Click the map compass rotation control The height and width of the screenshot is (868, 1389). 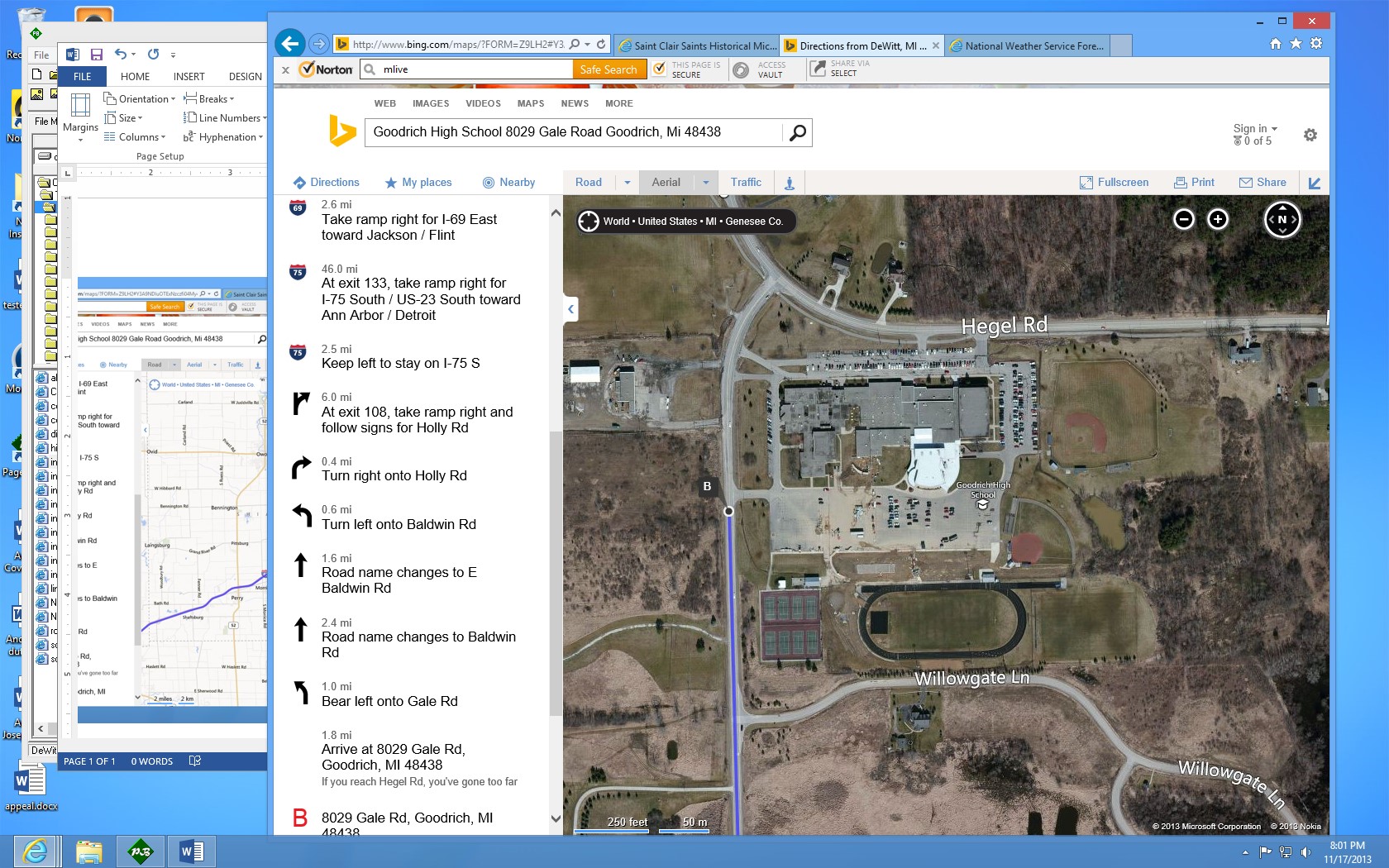point(1282,219)
